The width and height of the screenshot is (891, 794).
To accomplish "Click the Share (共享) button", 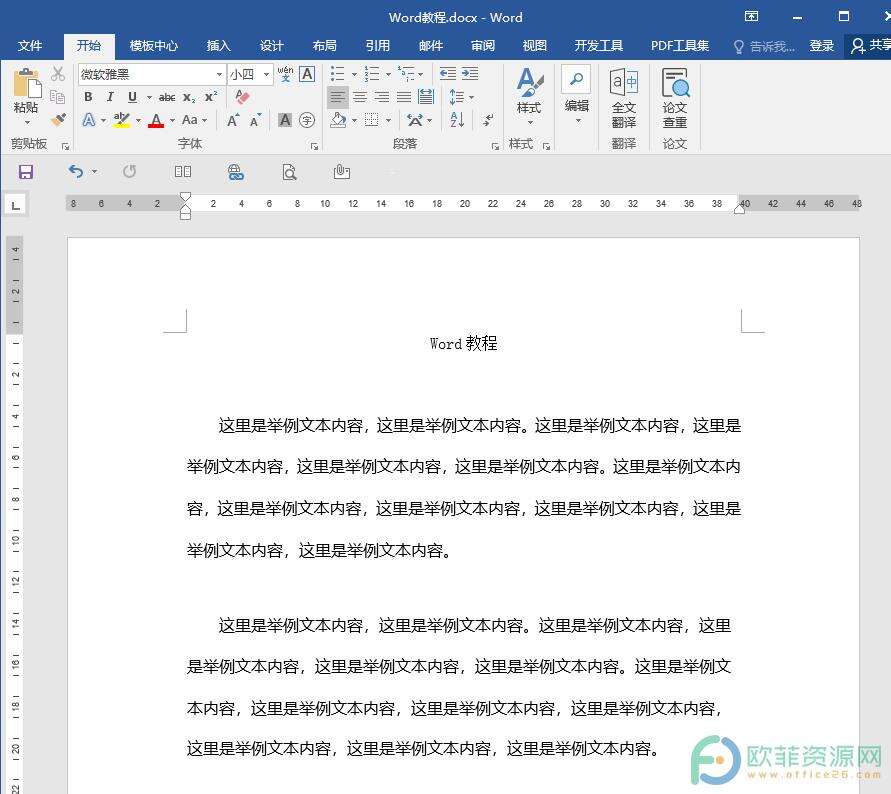I will point(871,46).
